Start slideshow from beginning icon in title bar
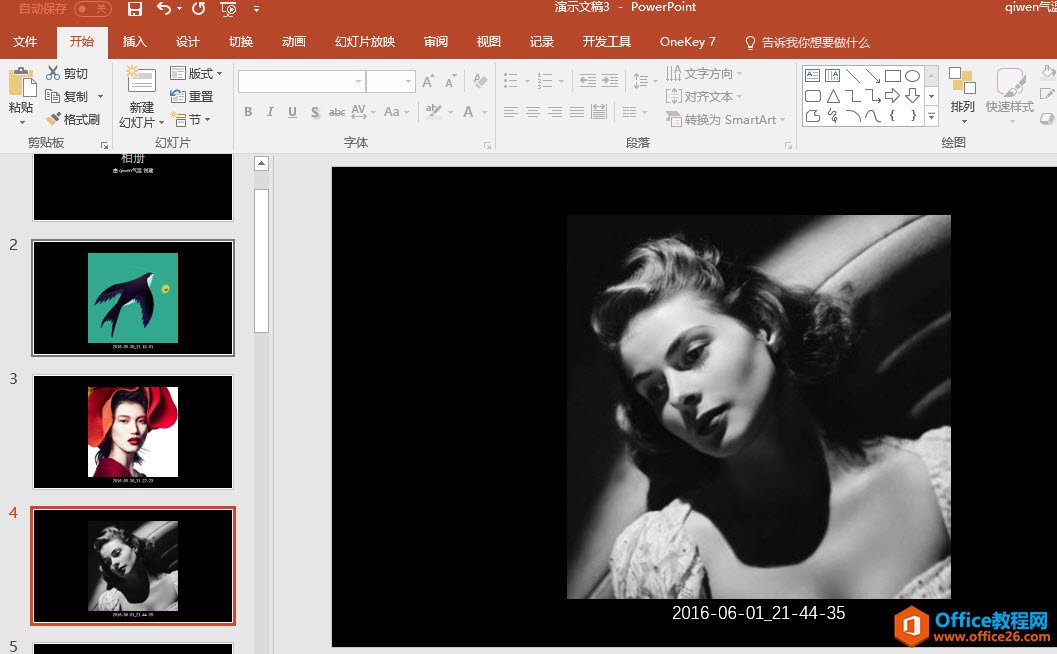Image resolution: width=1057 pixels, height=654 pixels. [x=228, y=9]
